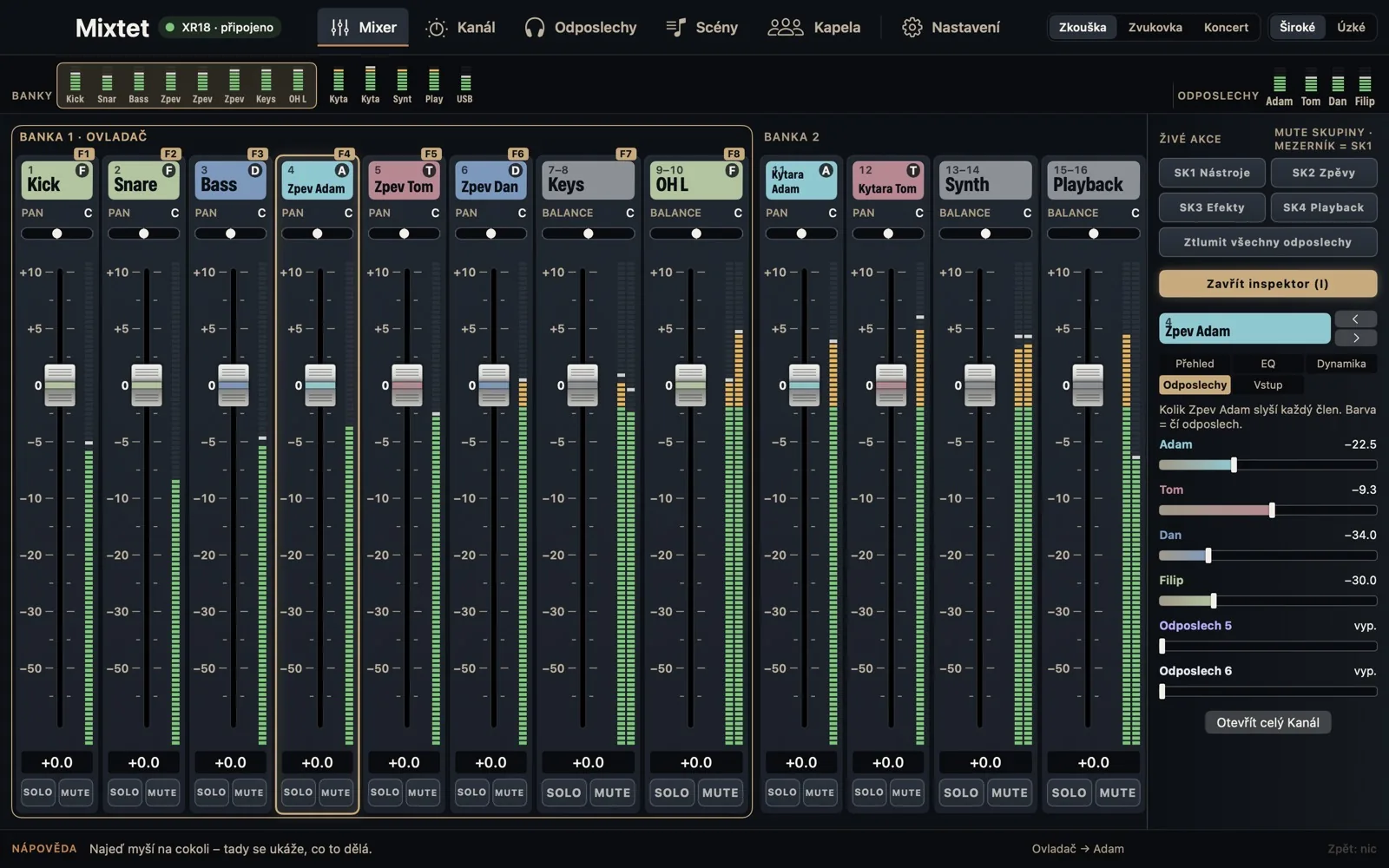
Task: Open Kapela band members tab
Action: point(814,27)
